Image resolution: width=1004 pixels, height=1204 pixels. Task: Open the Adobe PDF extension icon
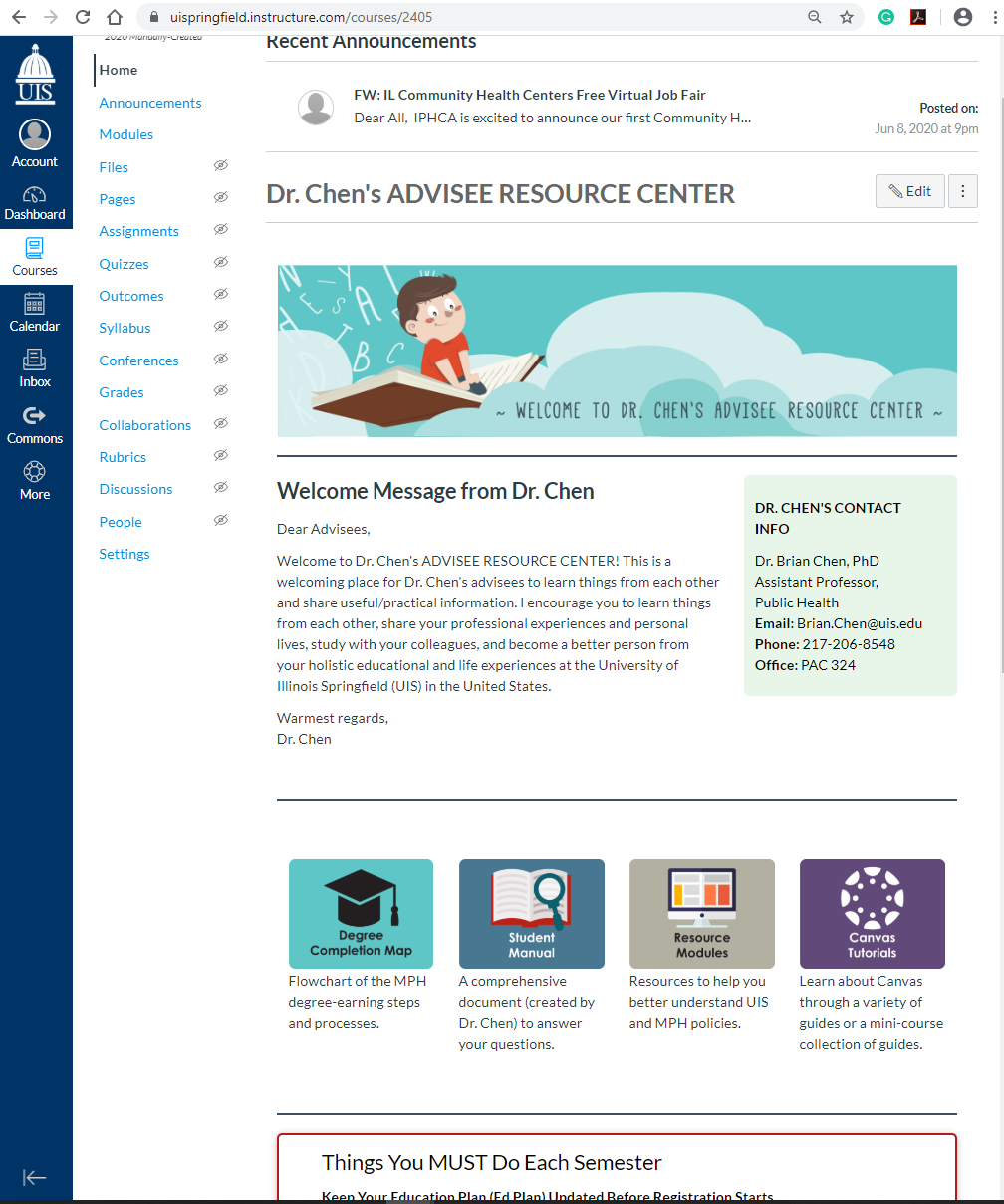coord(919,17)
